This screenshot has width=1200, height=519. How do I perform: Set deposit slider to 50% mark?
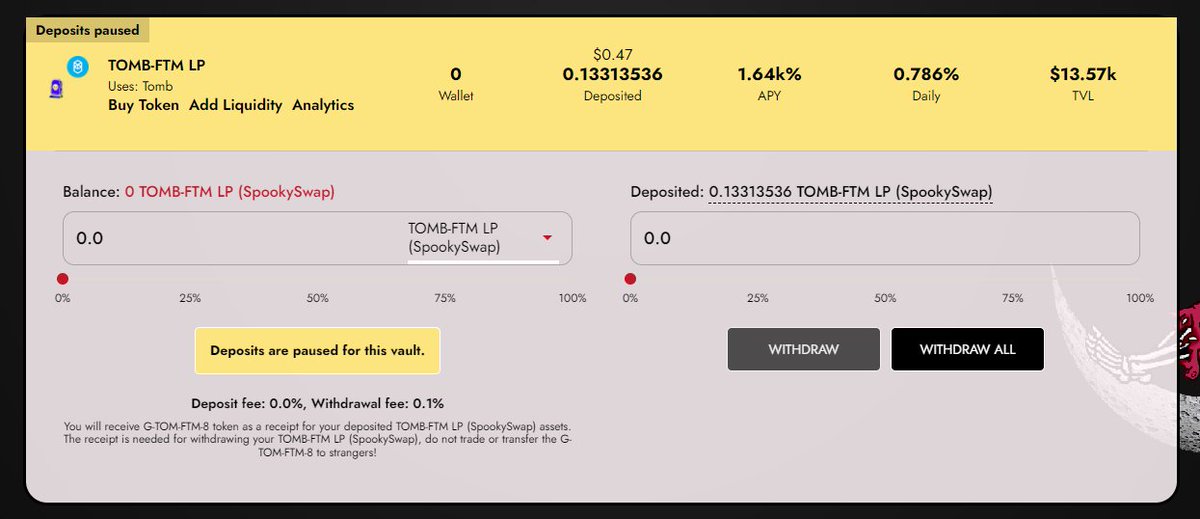318,298
